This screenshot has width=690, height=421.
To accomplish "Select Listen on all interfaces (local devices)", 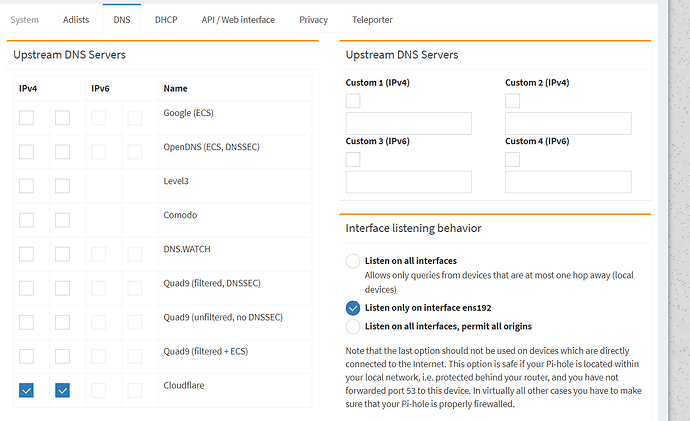I will 352,261.
